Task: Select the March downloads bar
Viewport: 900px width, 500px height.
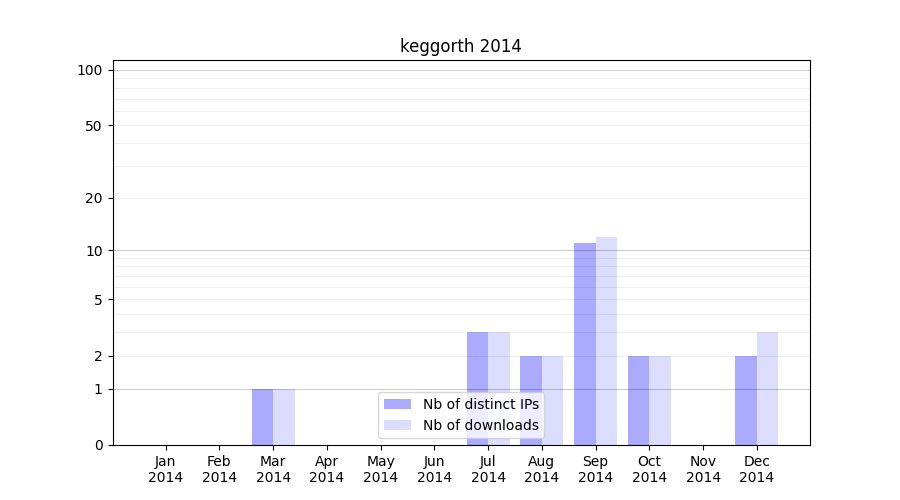Action: click(x=284, y=417)
